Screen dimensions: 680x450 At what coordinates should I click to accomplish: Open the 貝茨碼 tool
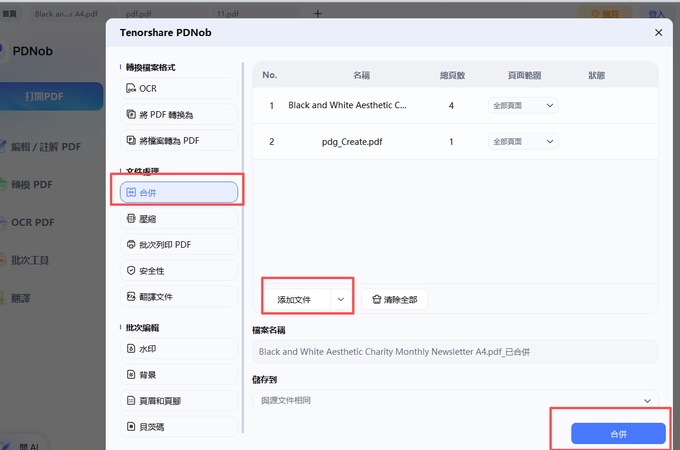click(x=179, y=427)
